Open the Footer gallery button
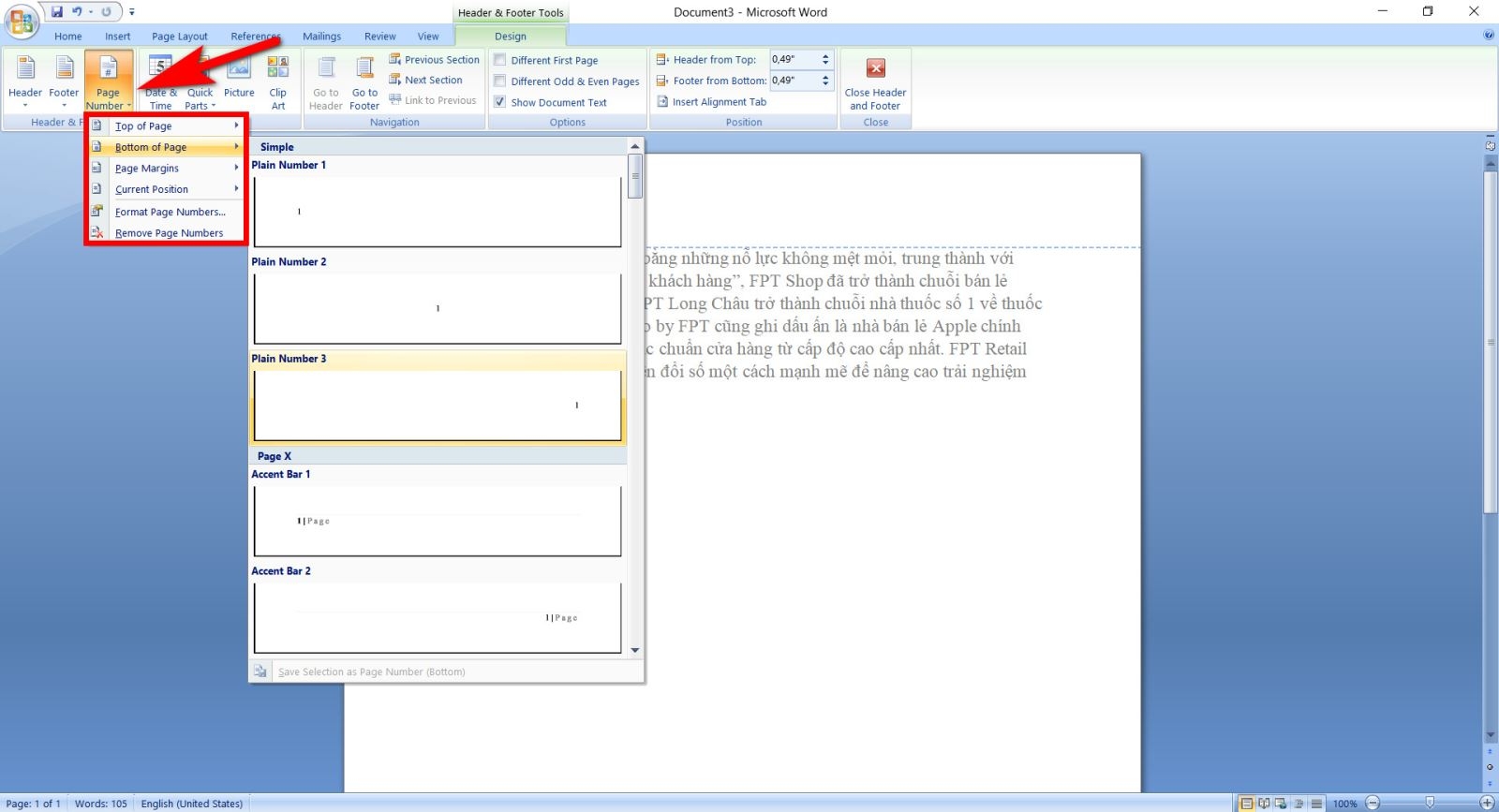 coord(64,81)
